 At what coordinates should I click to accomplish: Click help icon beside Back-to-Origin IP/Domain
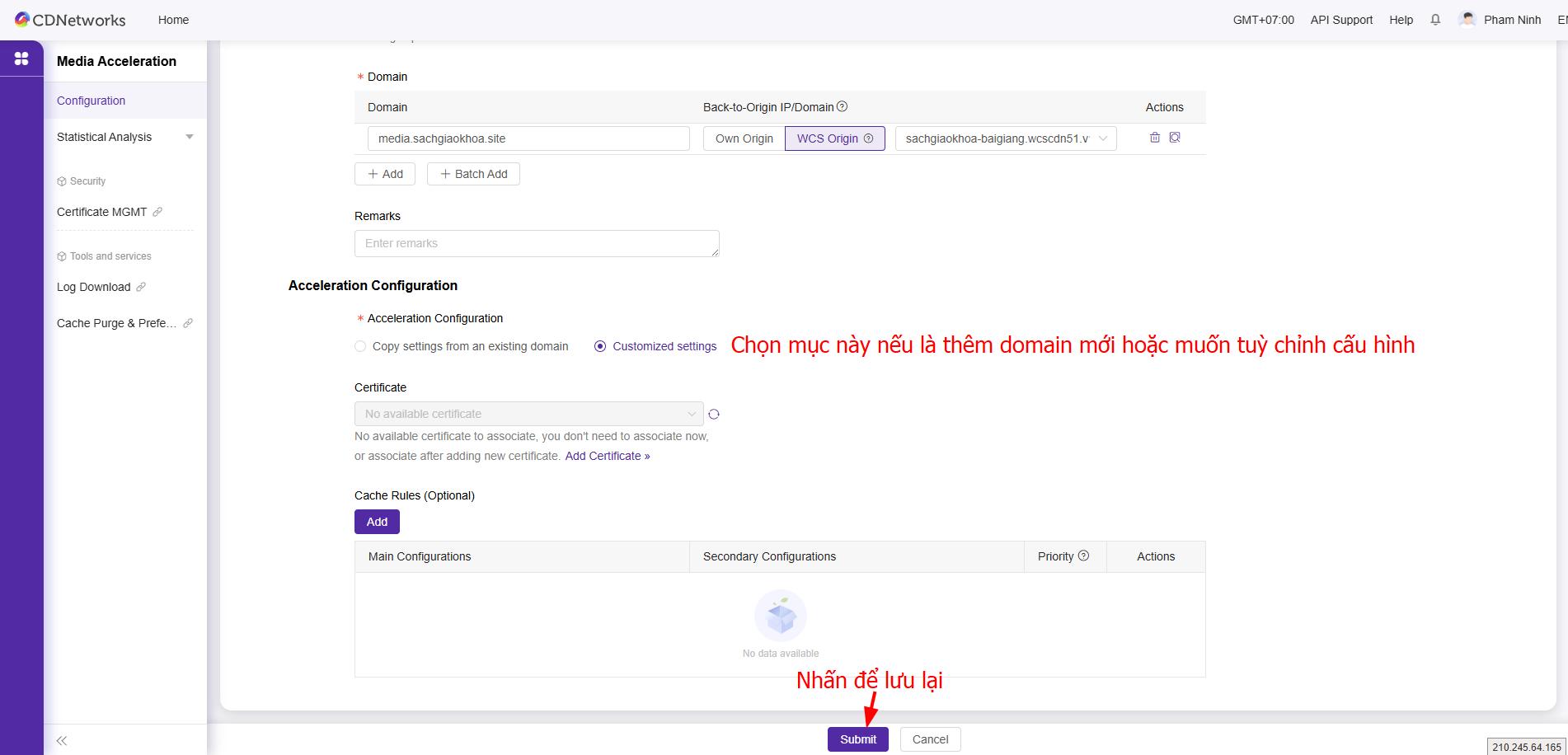[842, 106]
